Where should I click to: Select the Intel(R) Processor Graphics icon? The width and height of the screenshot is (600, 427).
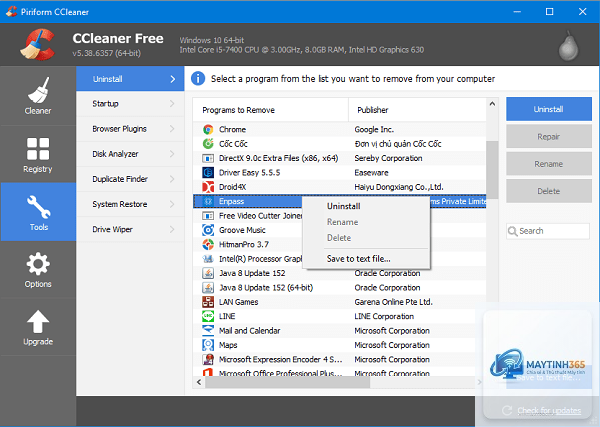(x=208, y=259)
